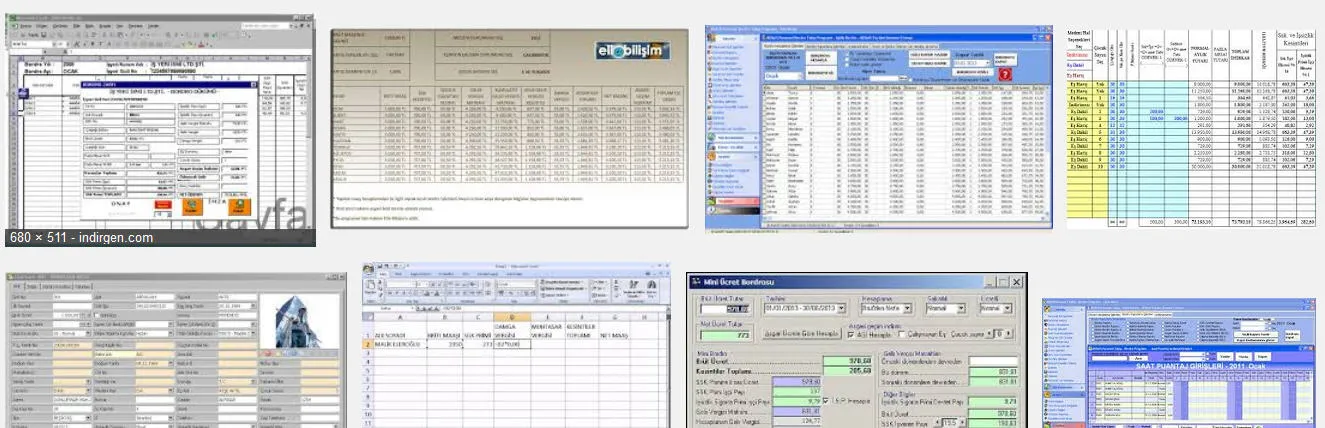The image size is (1325, 428).
Task: Open the Saat Puantaj Girişleri thumbnail
Action: click(x=1183, y=362)
